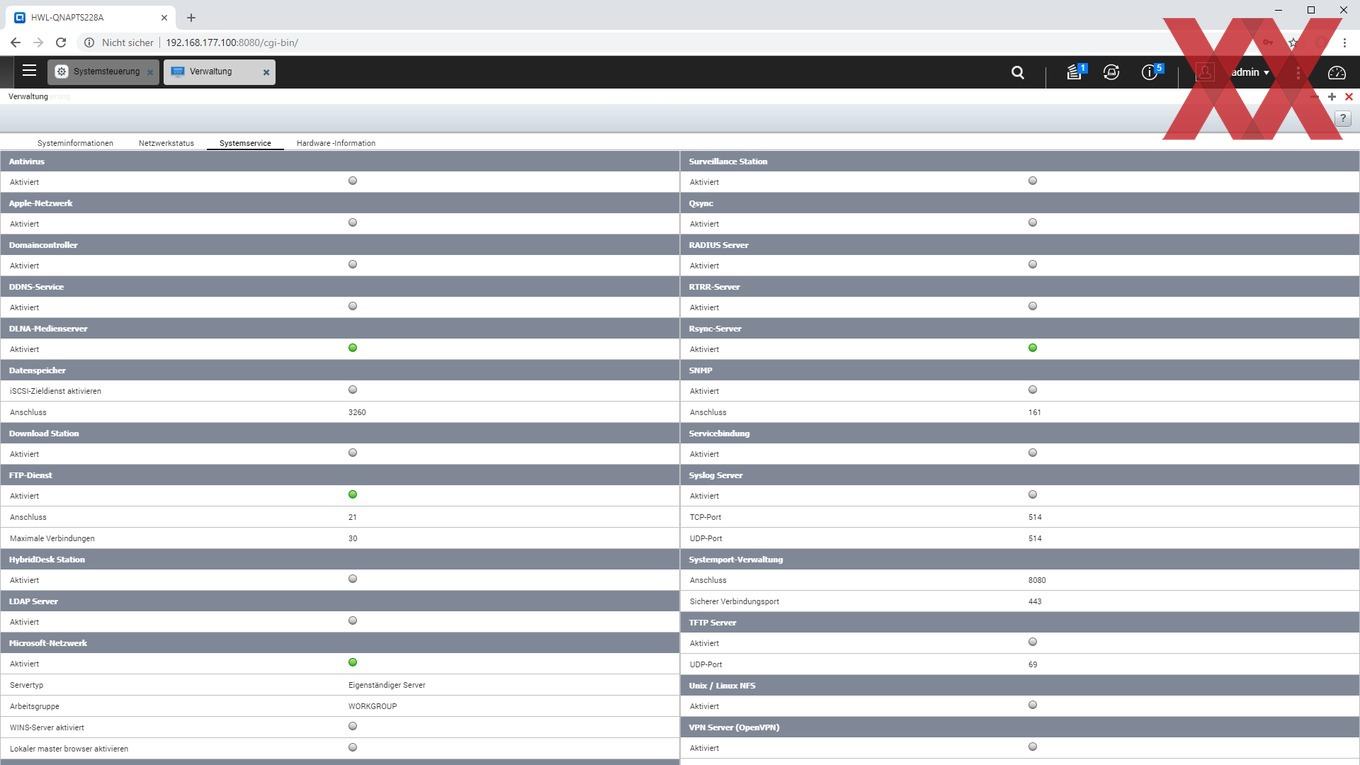1360x765 pixels.
Task: Click the Servicebindung section header
Action: [x=1020, y=433]
